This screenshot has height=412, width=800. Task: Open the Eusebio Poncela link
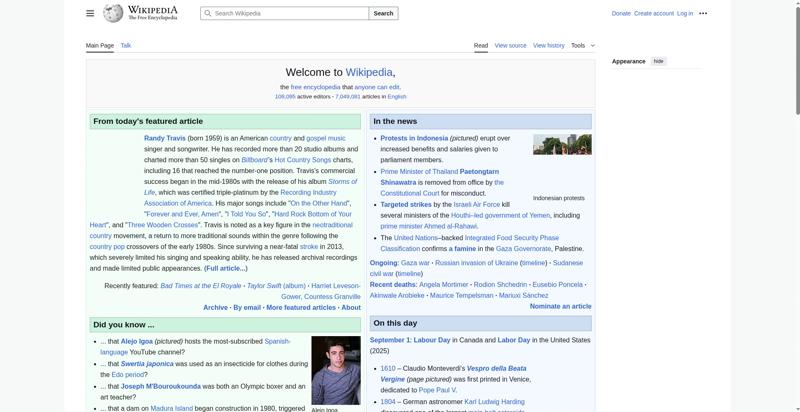(x=558, y=285)
